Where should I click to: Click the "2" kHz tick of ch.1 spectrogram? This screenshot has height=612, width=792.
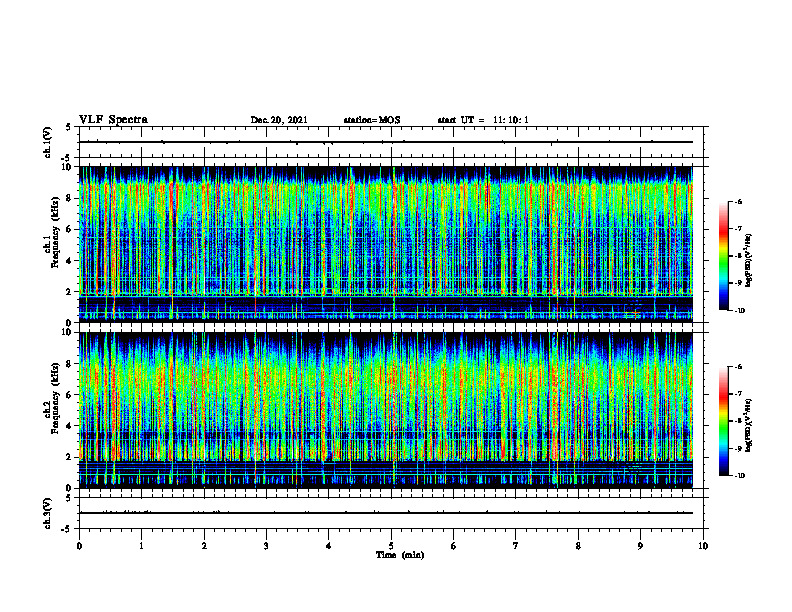(x=70, y=291)
